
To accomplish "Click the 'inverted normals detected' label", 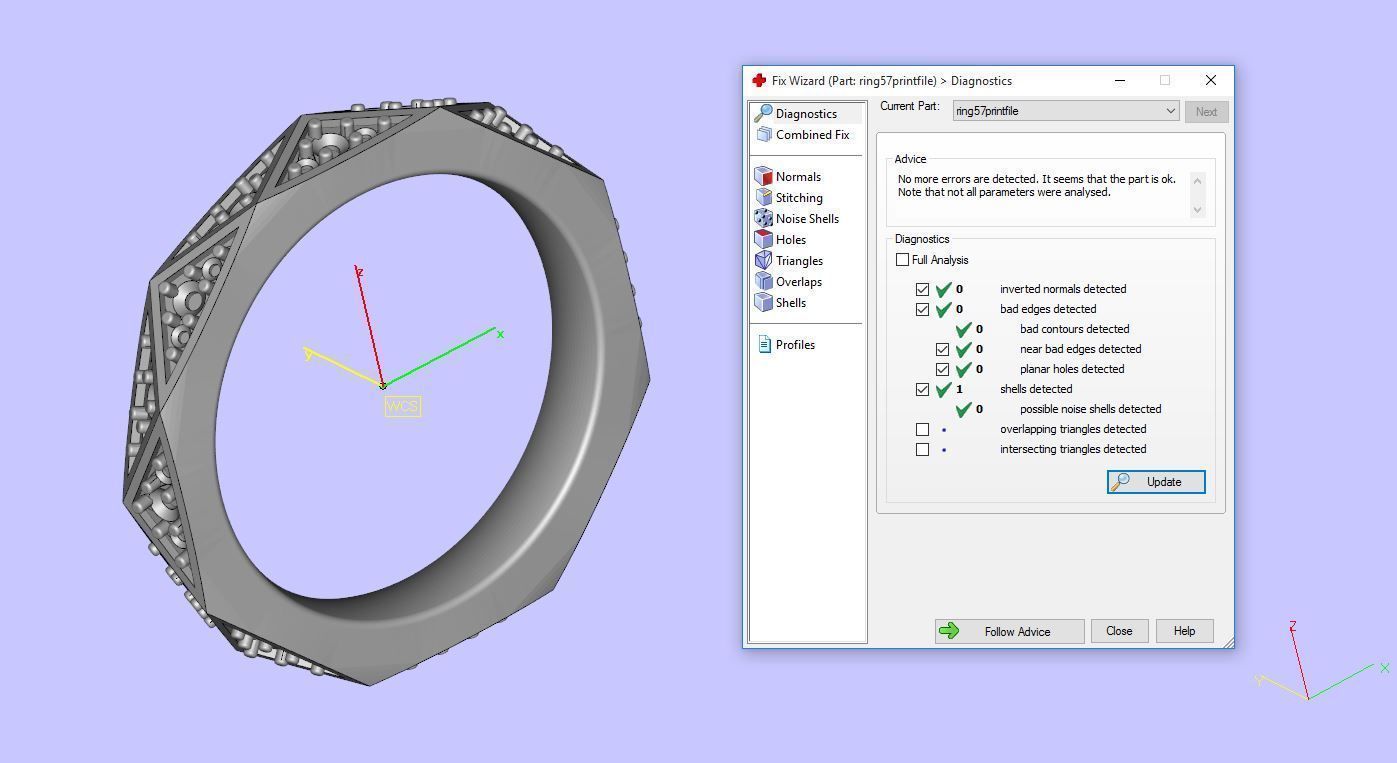I will [x=1063, y=289].
